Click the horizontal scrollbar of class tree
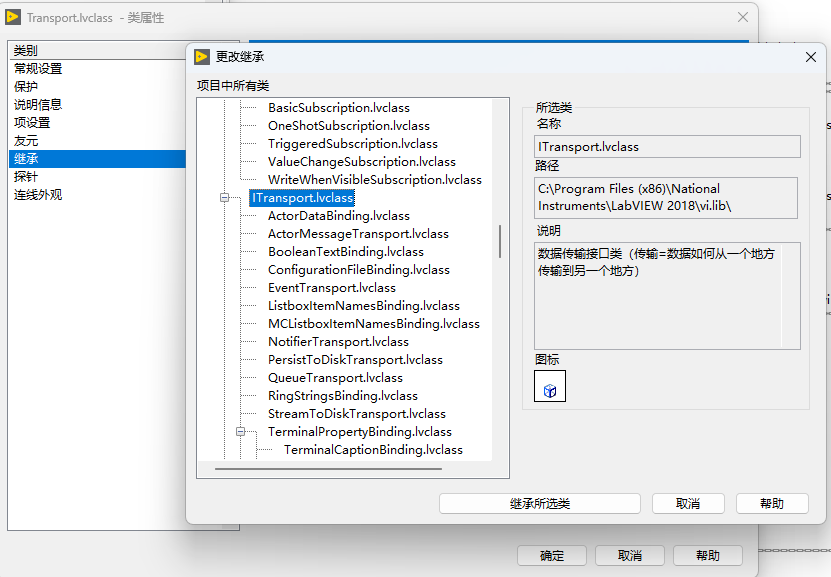 coord(329,469)
